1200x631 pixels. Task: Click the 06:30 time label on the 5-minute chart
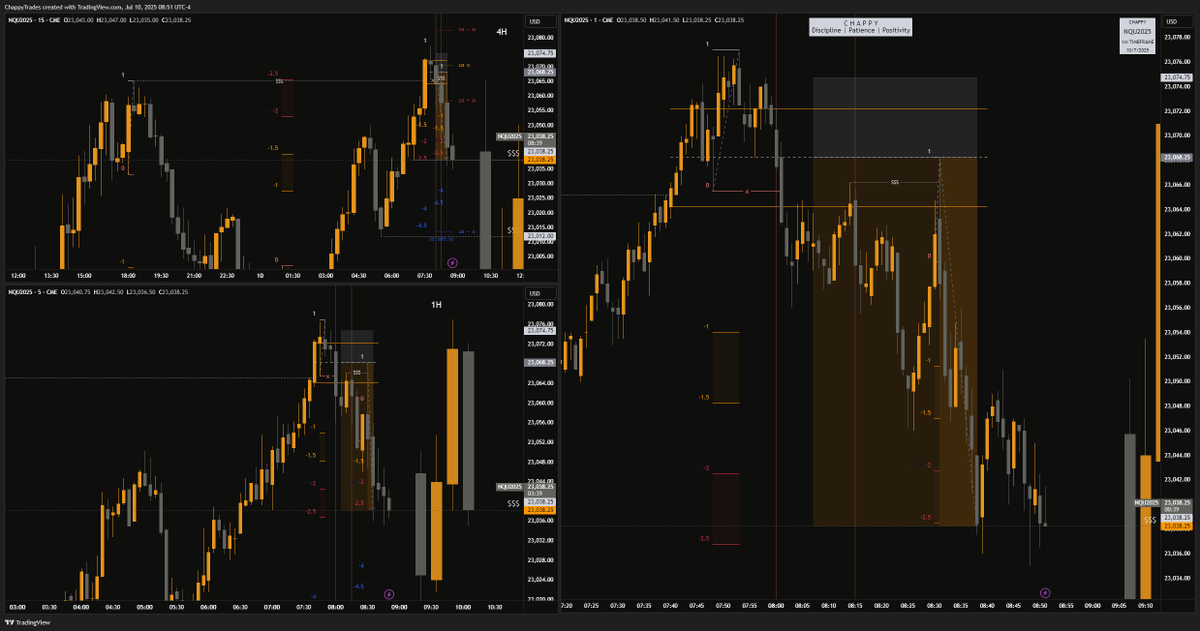click(x=240, y=607)
